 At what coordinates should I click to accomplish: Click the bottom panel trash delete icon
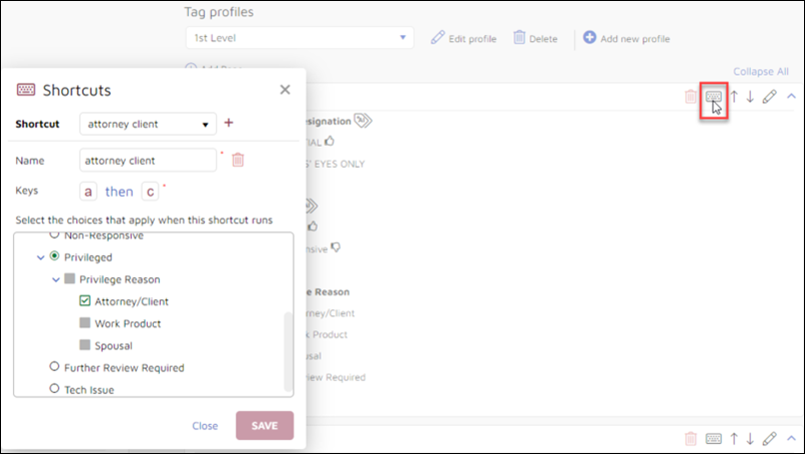pos(691,439)
